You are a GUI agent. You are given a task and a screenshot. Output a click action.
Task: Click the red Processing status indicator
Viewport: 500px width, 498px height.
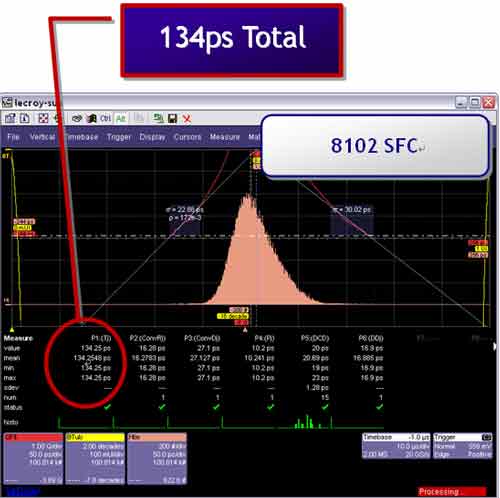coord(452,491)
